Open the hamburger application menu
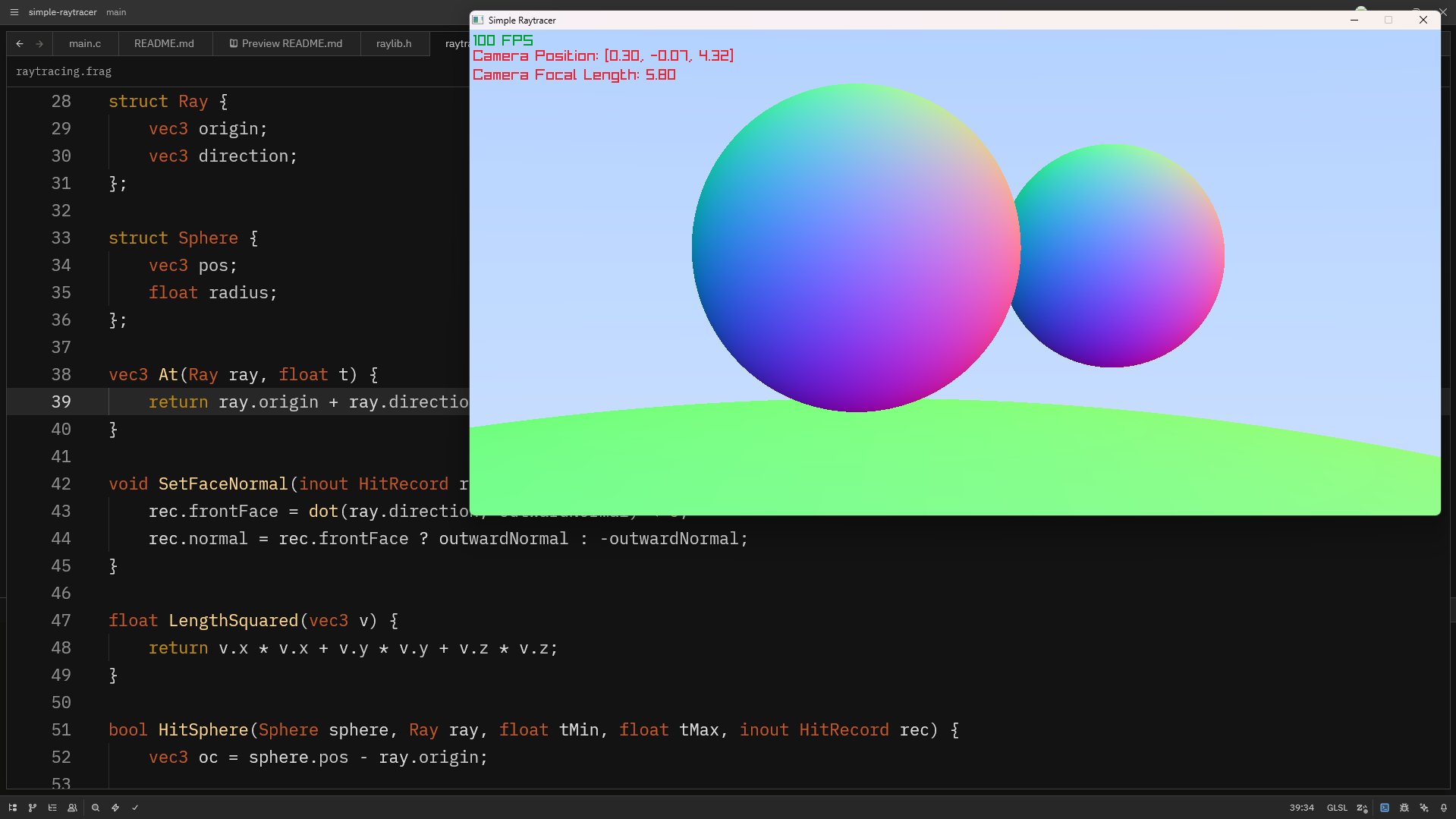 coord(14,12)
